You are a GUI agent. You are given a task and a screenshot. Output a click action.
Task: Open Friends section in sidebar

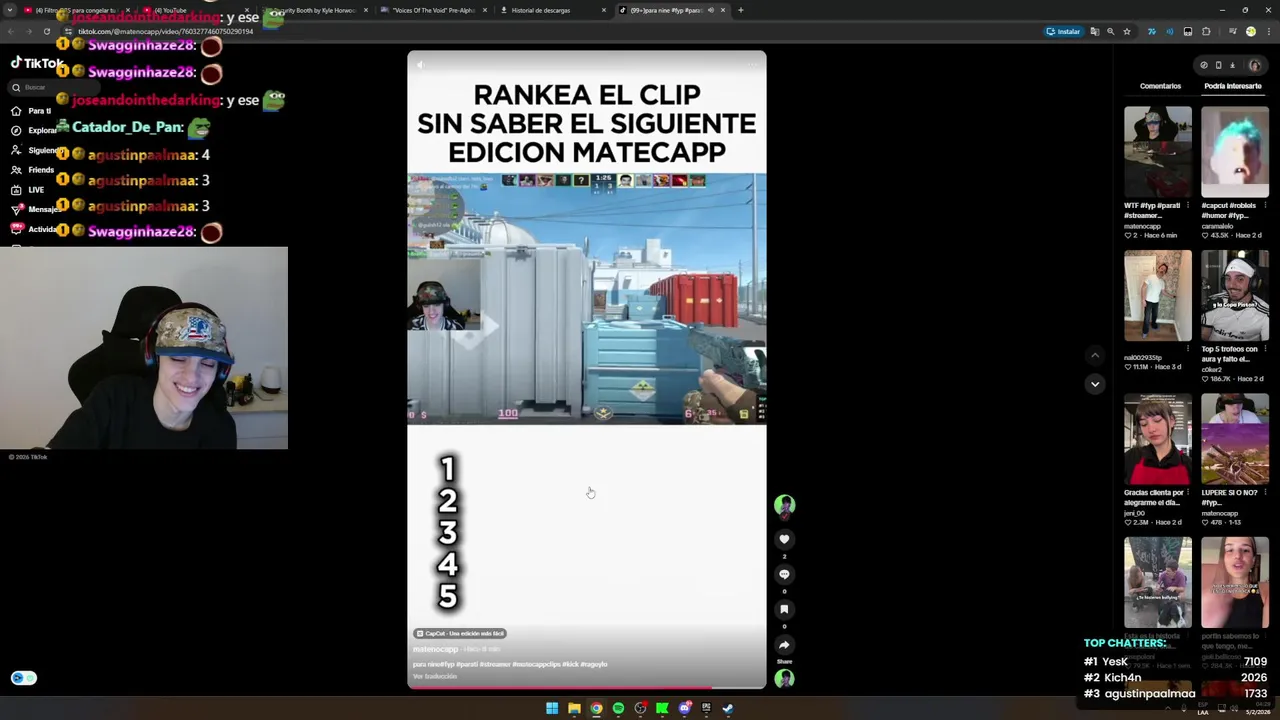click(33, 170)
